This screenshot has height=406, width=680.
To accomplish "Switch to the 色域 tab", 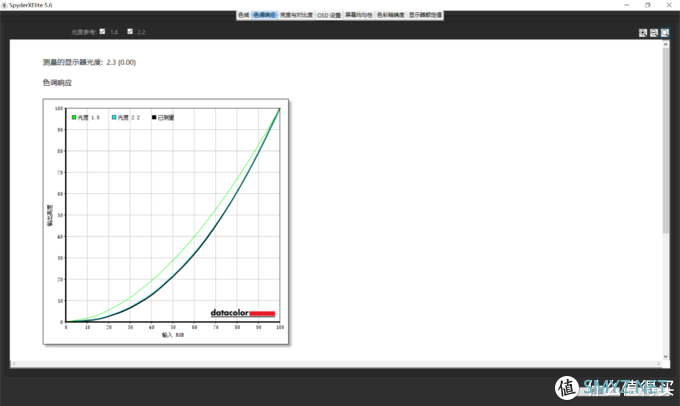I will tap(244, 15).
